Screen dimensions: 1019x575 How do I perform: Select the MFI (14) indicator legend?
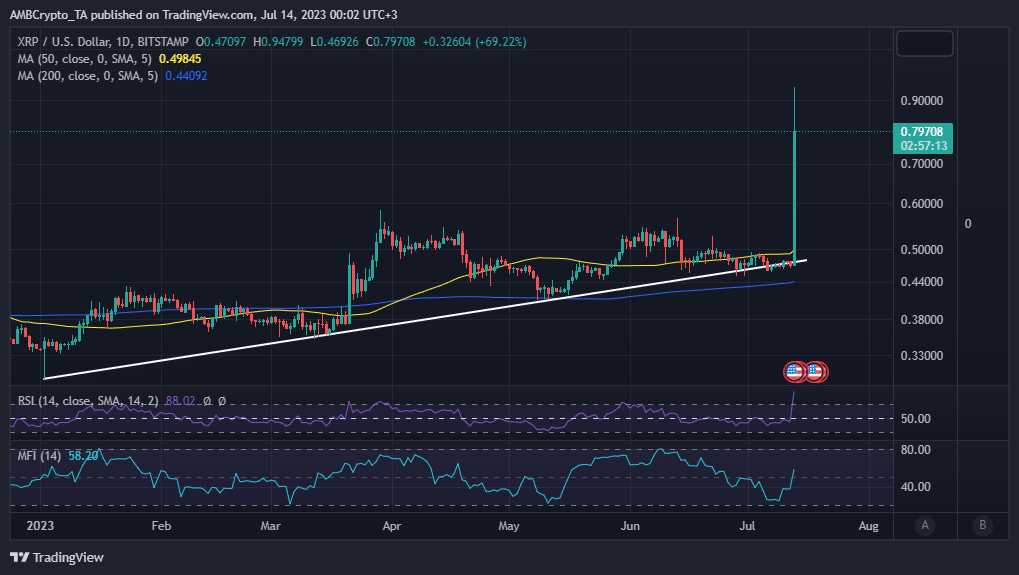pos(39,455)
